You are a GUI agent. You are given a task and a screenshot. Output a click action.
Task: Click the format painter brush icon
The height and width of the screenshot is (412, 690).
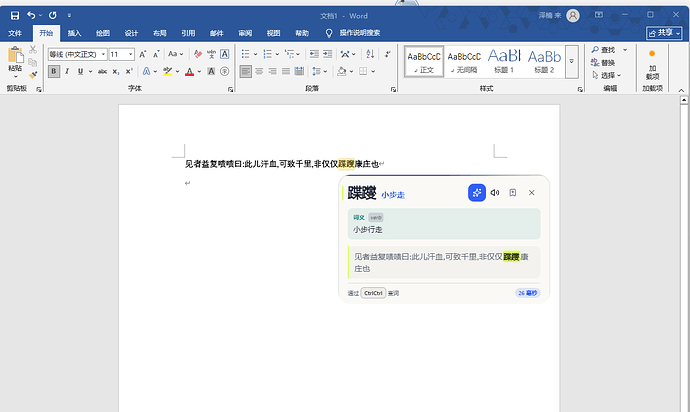pos(33,74)
